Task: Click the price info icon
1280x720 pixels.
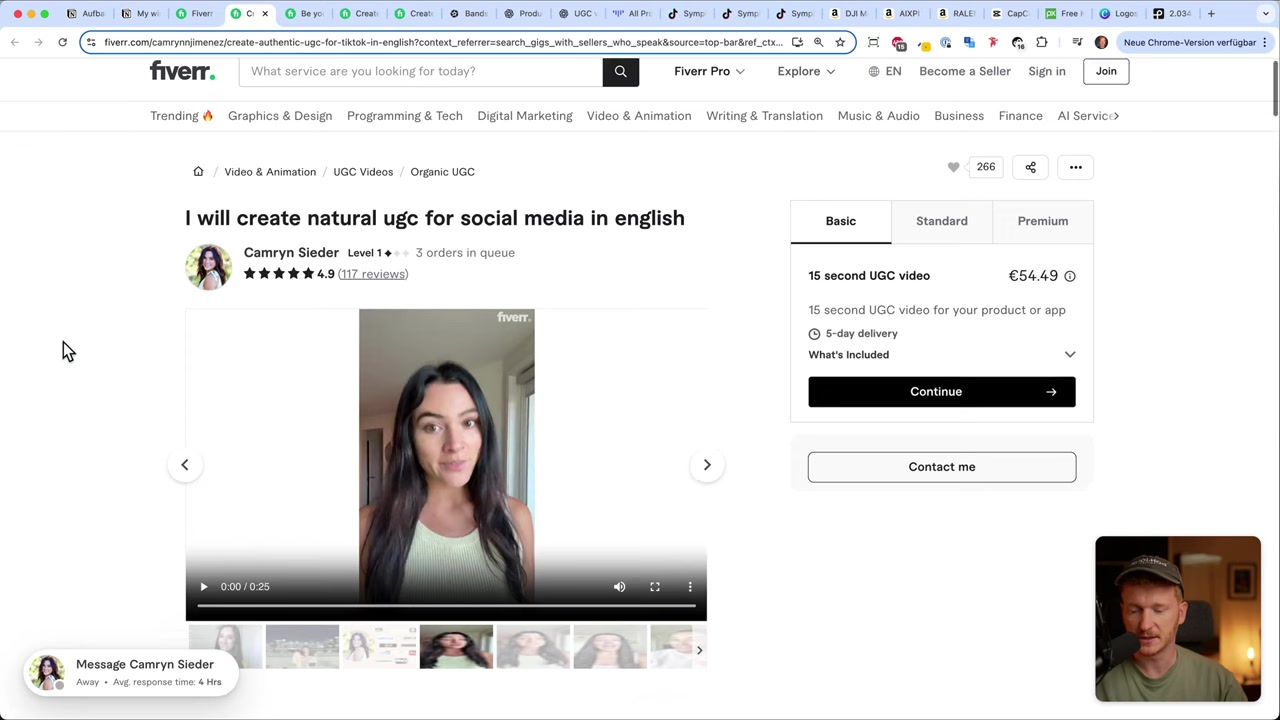Action: (x=1070, y=276)
